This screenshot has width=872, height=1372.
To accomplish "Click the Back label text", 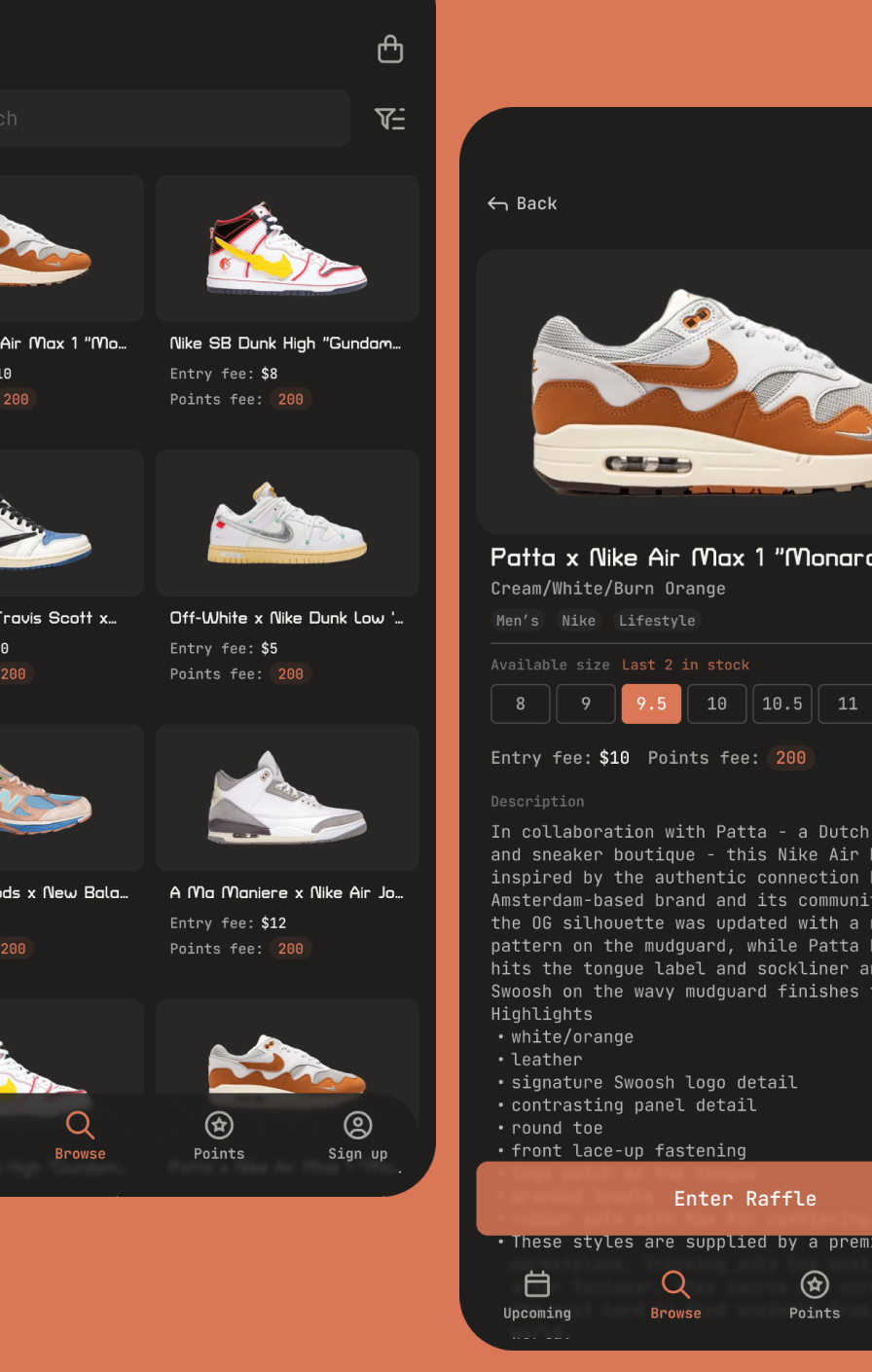I will coord(536,203).
